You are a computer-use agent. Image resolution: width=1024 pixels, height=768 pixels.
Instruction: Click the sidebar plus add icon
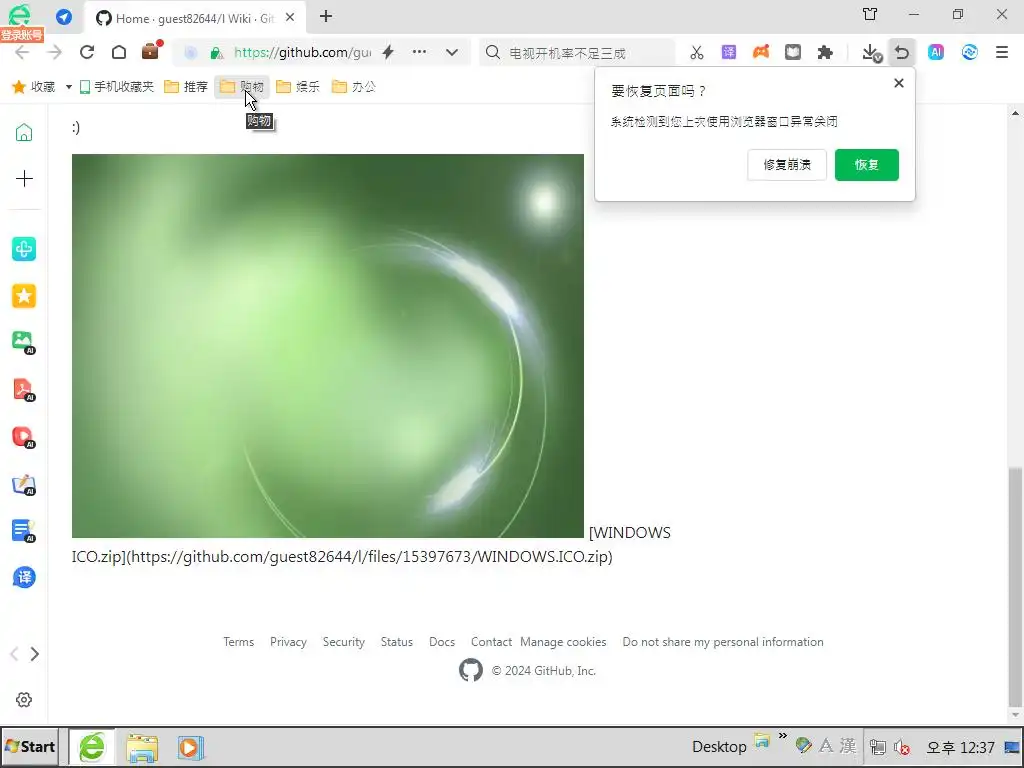[x=24, y=178]
